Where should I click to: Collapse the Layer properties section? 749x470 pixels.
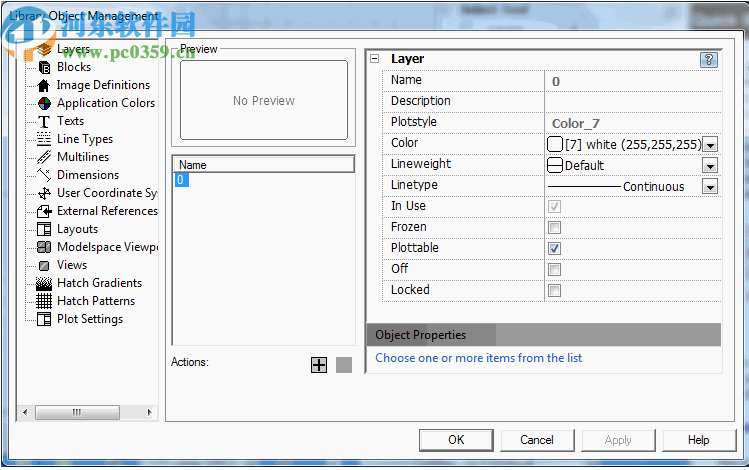(x=375, y=59)
